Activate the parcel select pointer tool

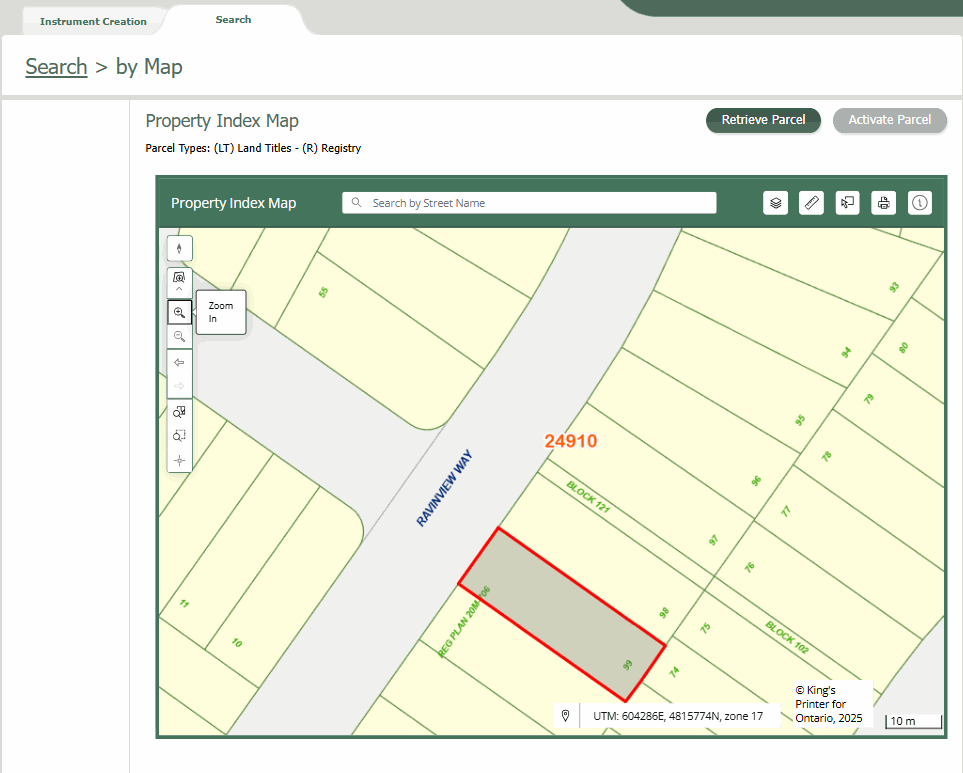848,203
